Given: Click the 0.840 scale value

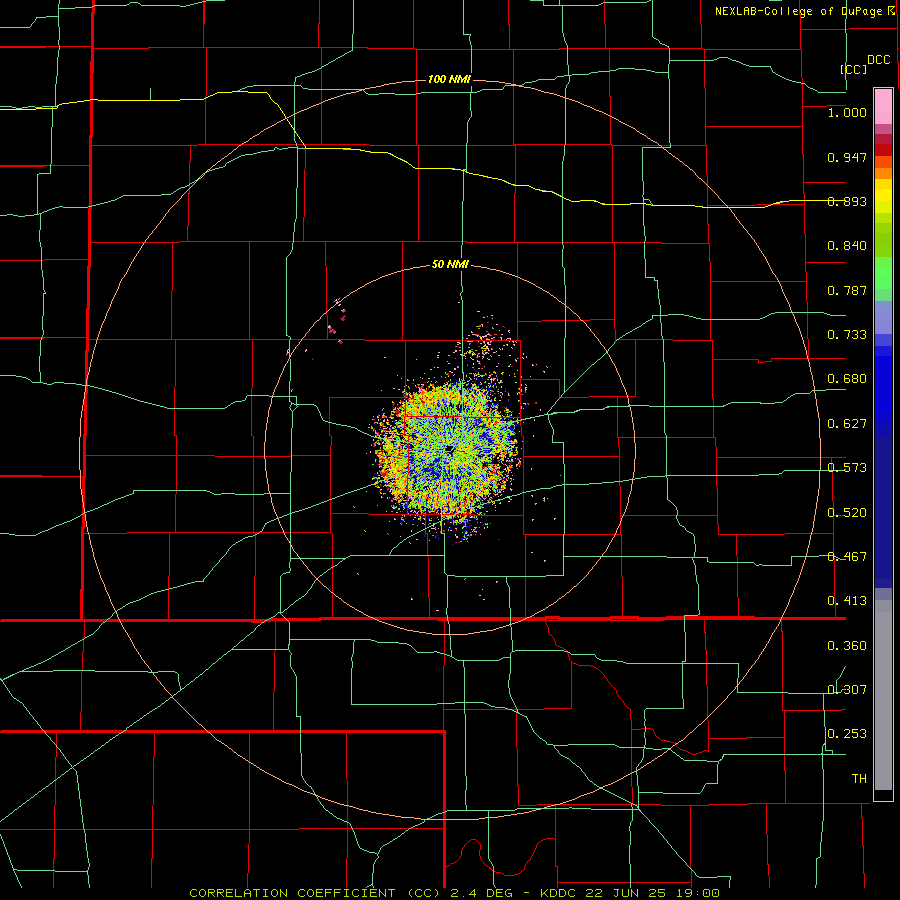Looking at the screenshot, I should (847, 246).
